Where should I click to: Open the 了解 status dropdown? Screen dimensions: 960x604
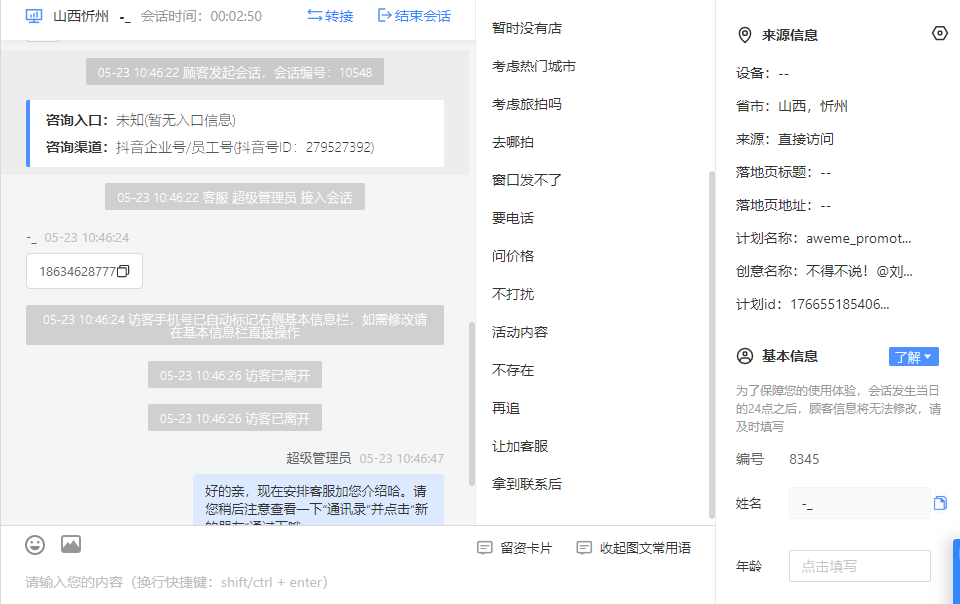913,357
